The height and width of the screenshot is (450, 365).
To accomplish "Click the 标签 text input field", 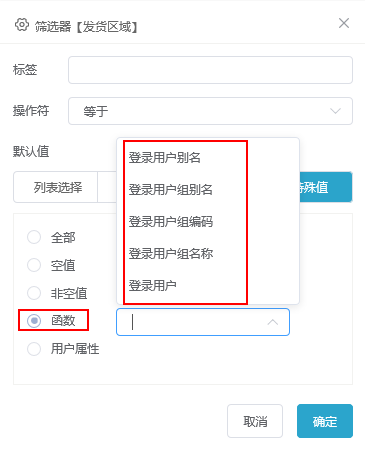I will (210, 70).
